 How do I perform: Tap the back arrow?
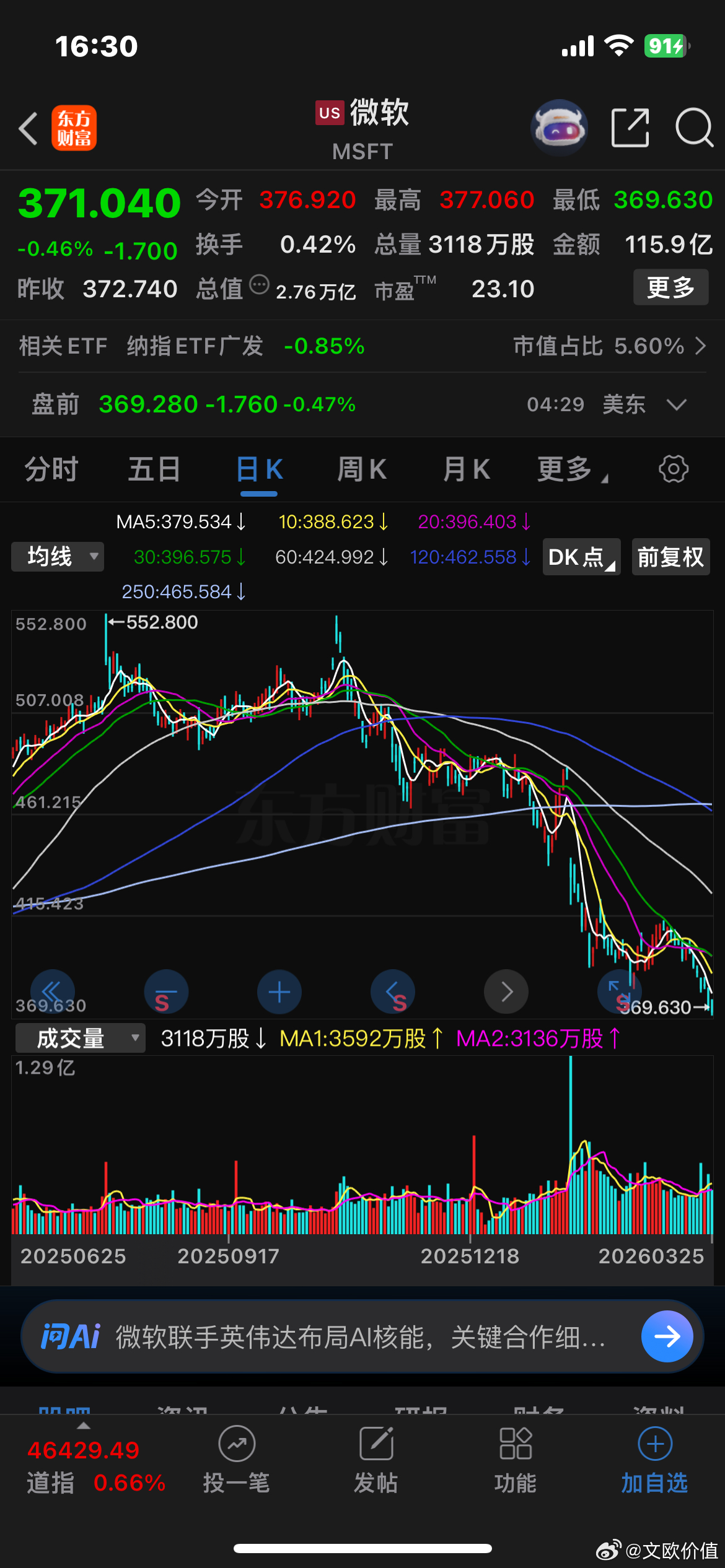(x=28, y=128)
